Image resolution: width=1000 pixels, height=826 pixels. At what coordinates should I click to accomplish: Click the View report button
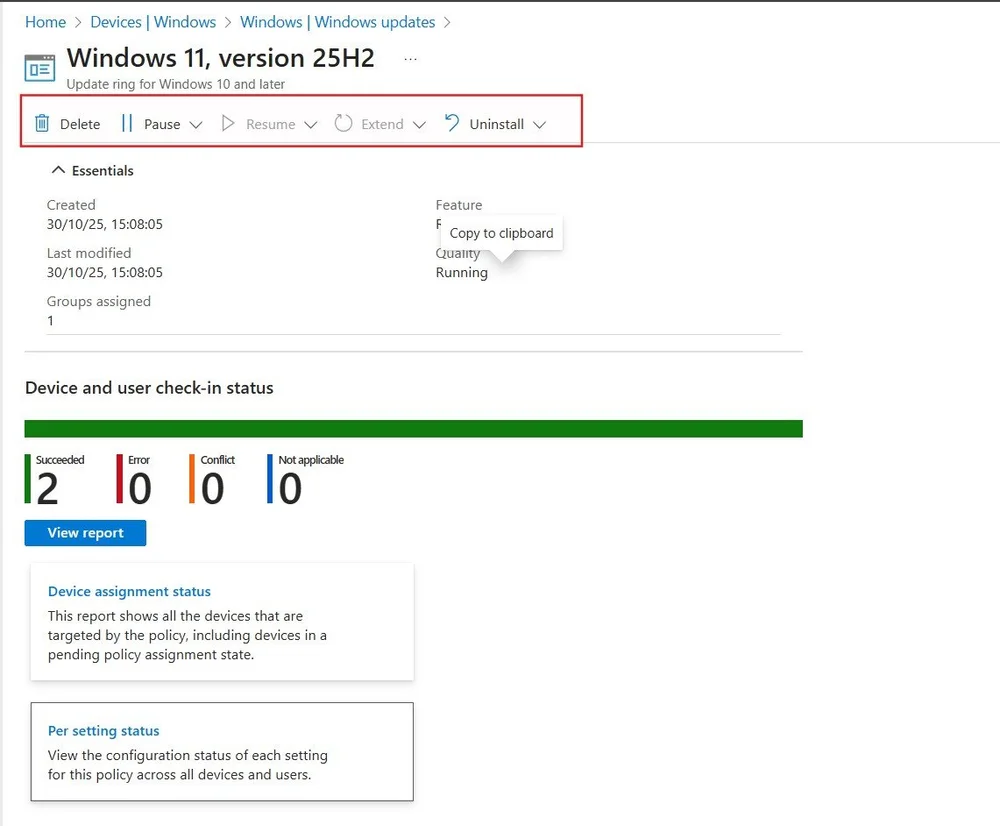pos(85,533)
